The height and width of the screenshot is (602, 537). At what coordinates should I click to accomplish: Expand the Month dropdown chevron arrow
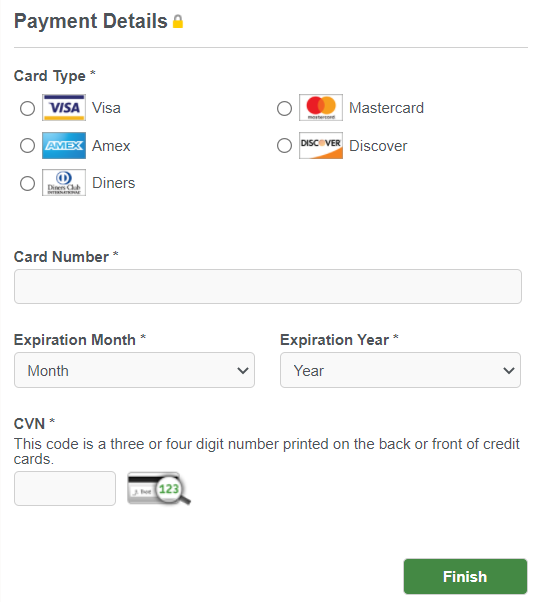(243, 370)
